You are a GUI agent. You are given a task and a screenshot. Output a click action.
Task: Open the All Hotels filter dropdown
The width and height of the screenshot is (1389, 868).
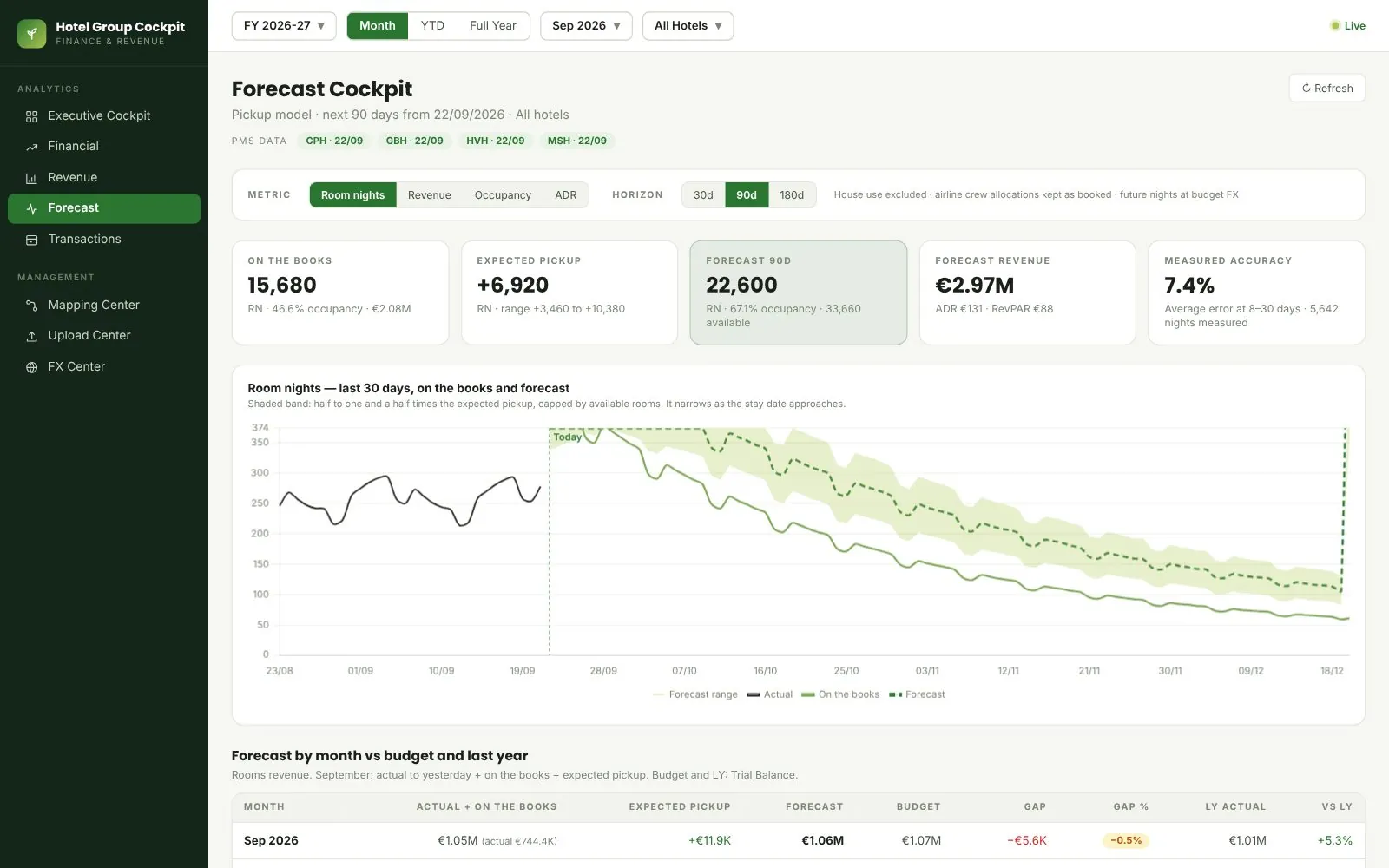pos(688,26)
